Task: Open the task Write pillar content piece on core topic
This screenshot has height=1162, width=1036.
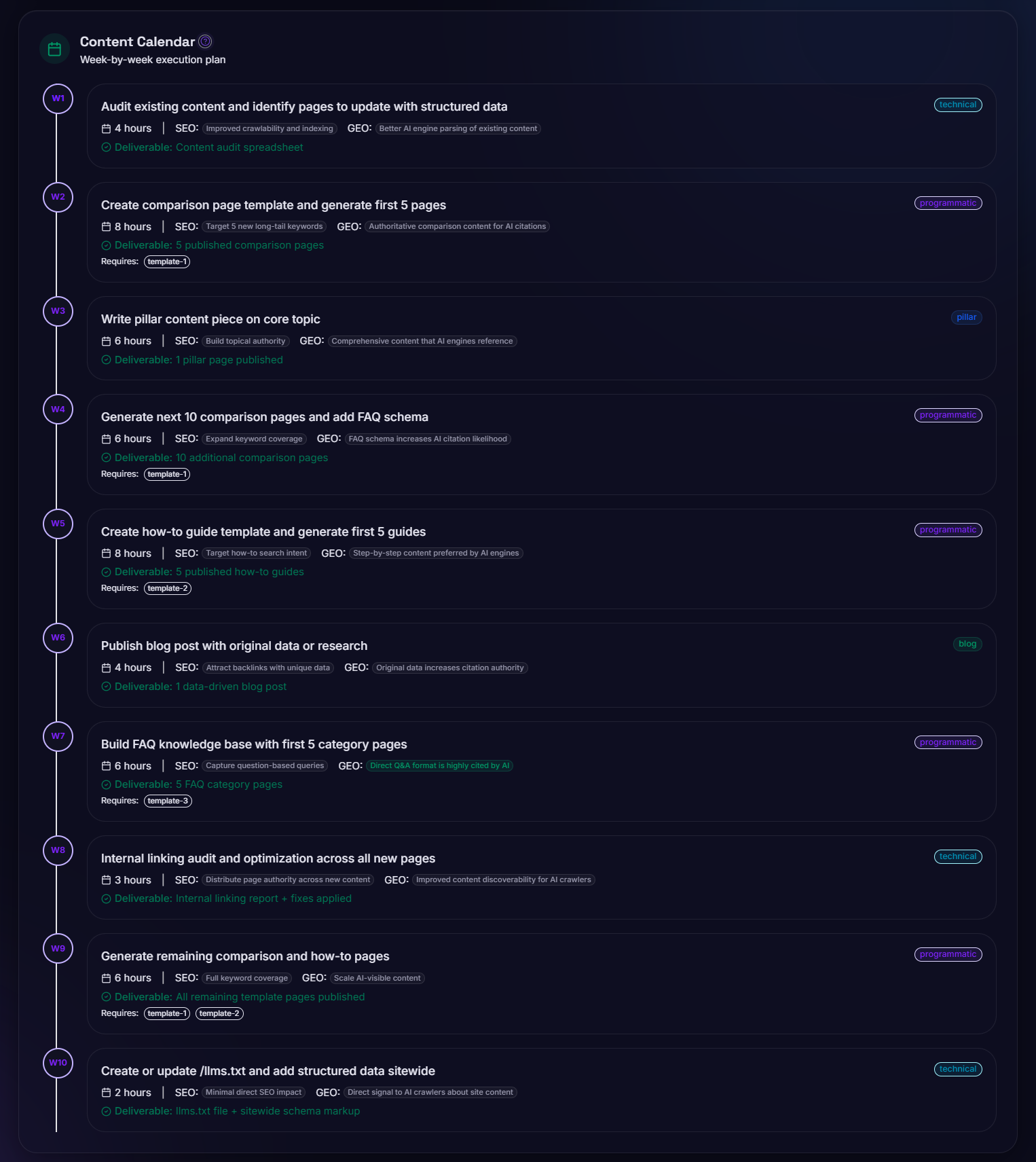Action: (210, 319)
